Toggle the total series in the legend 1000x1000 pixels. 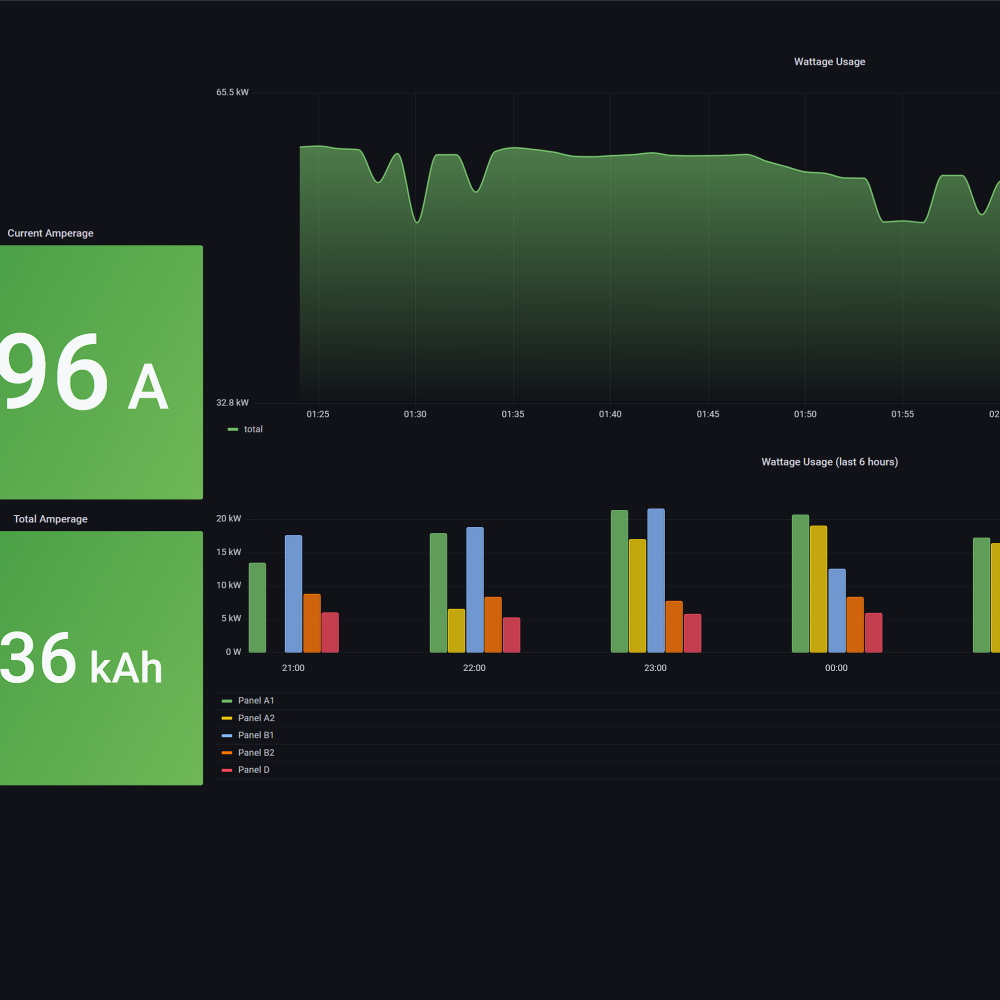click(253, 429)
